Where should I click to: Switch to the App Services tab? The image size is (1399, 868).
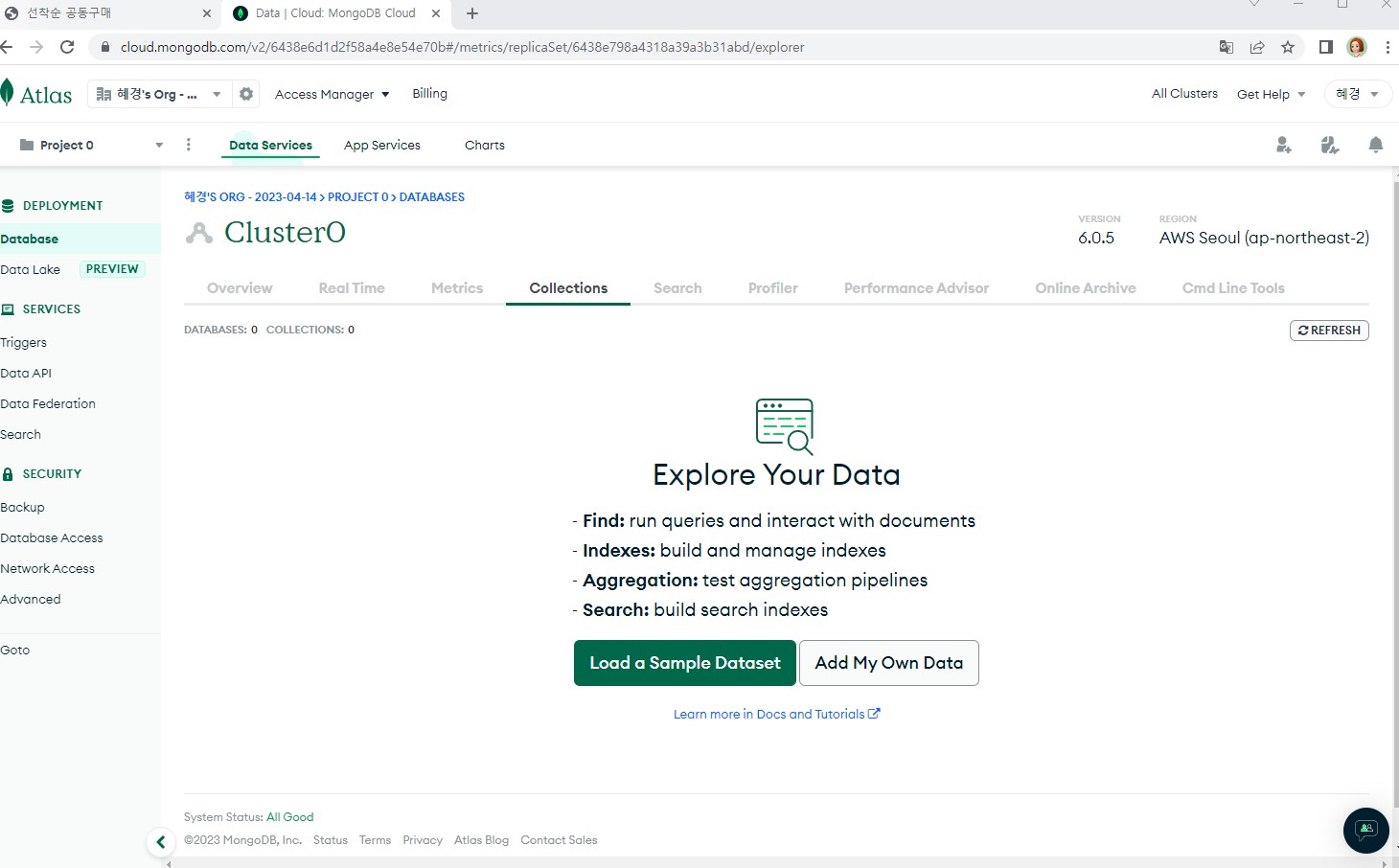(x=382, y=145)
